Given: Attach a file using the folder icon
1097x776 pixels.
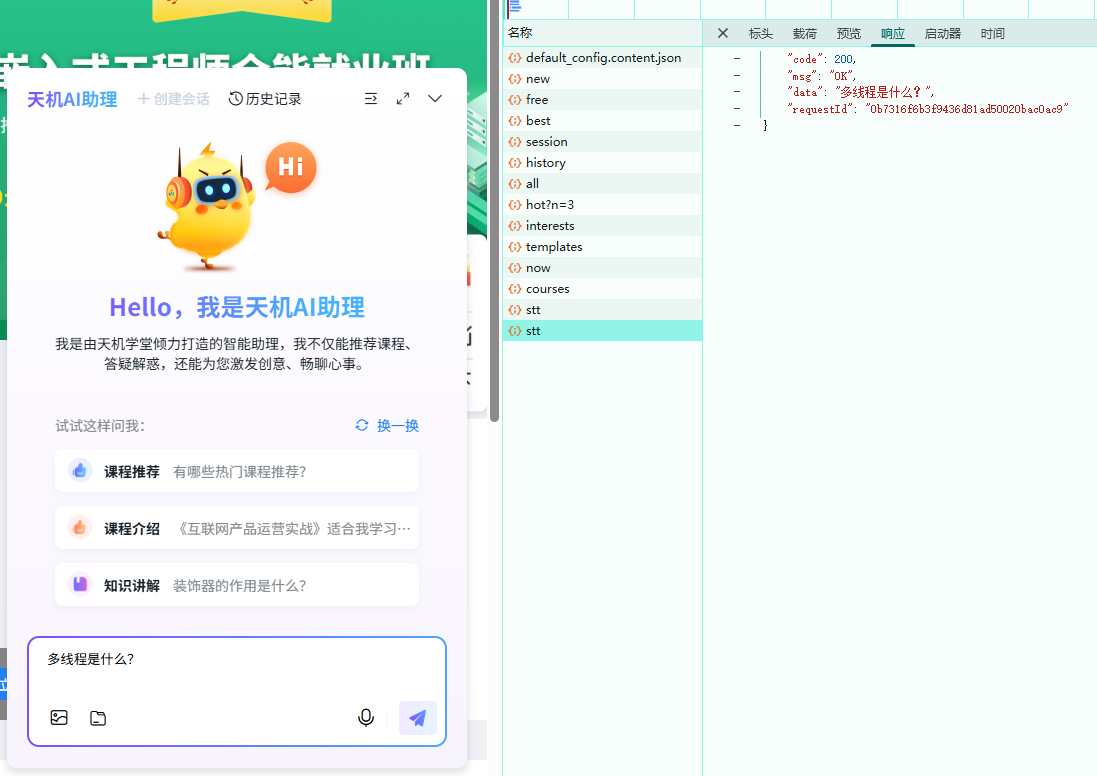Looking at the screenshot, I should [98, 718].
